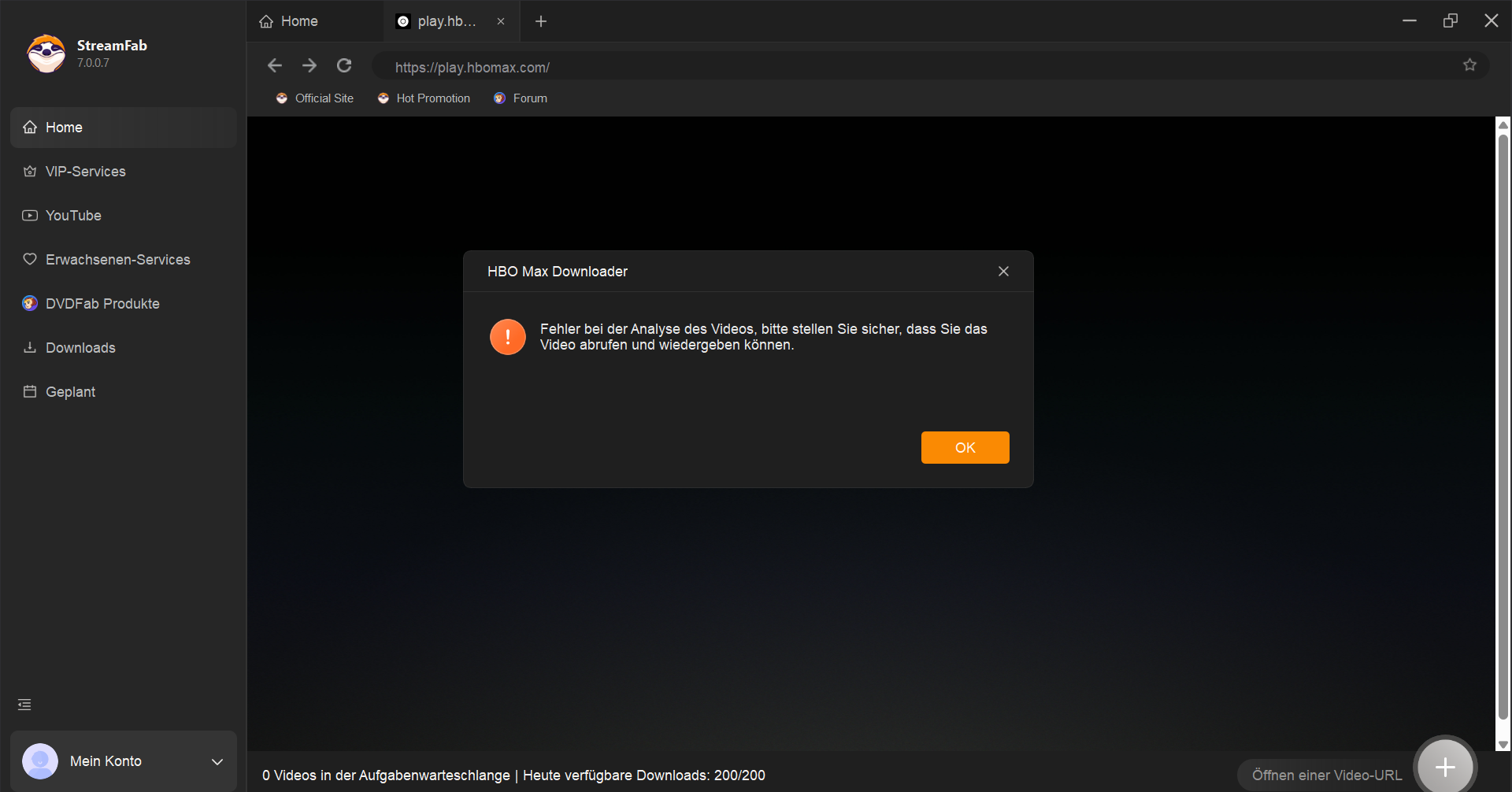Open a new browser tab

(541, 21)
